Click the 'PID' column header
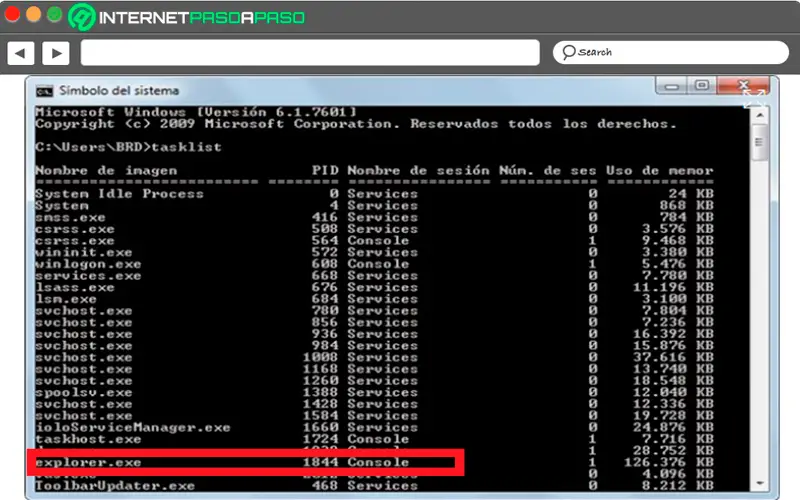The height and width of the screenshot is (500, 800). pos(325,170)
